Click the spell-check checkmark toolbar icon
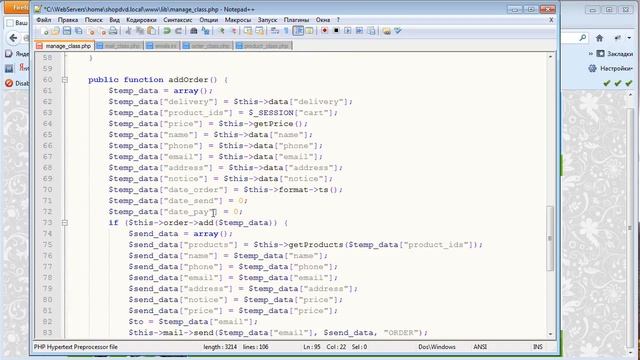Screen dimensions: 640x360 tap(398, 31)
